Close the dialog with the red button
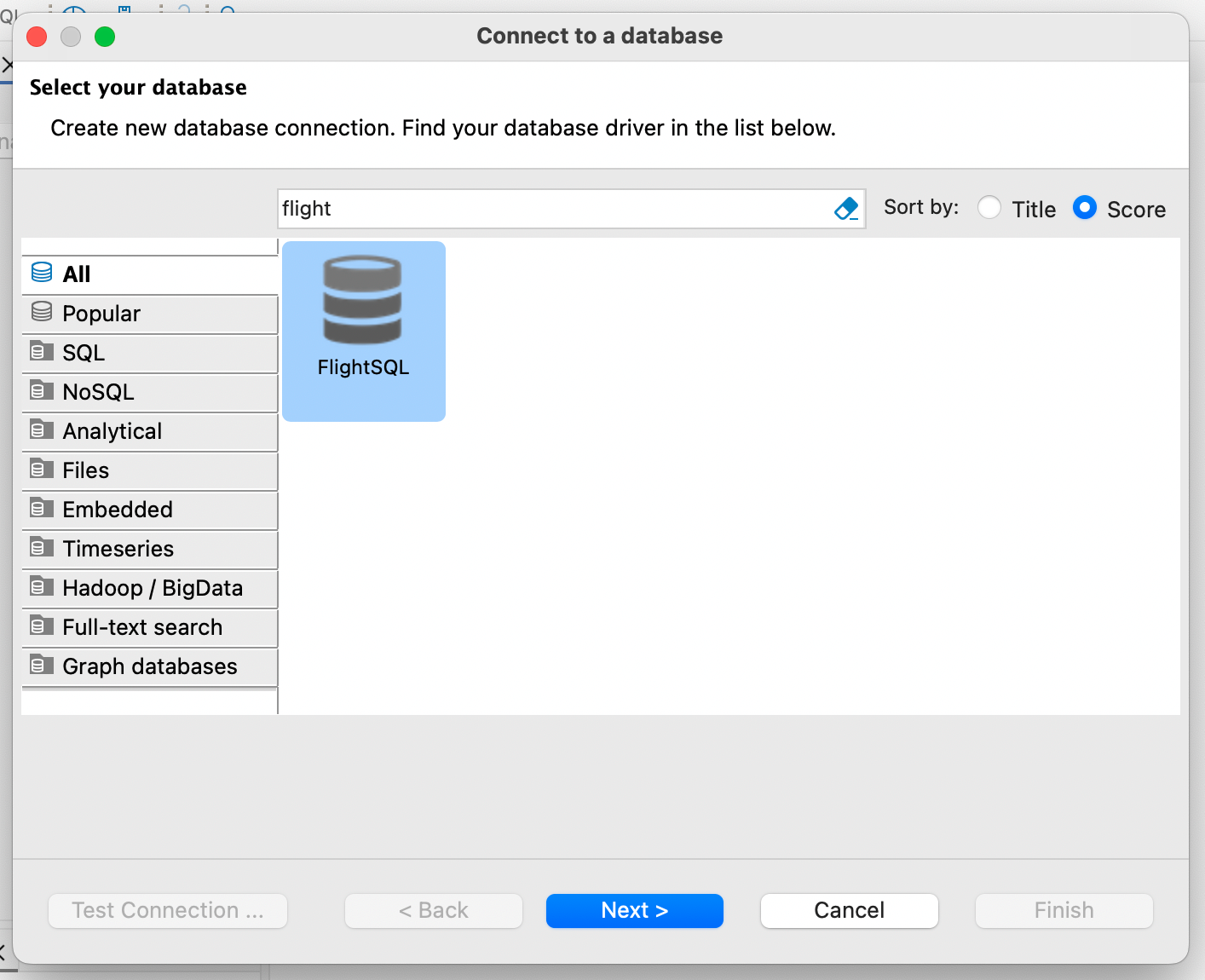 tap(37, 37)
